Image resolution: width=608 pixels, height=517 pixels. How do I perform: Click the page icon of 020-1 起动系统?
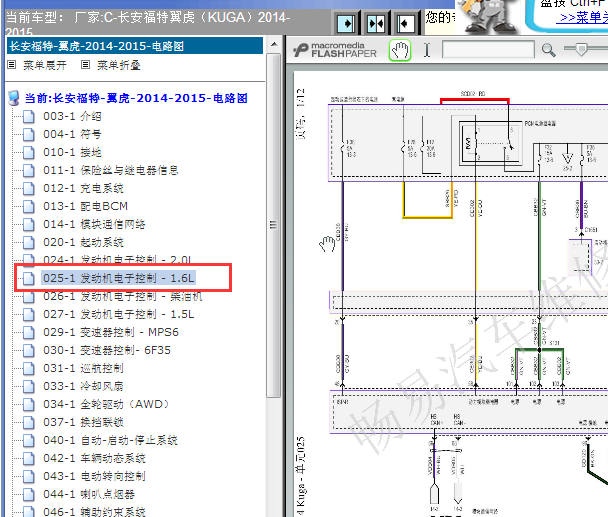click(28, 242)
